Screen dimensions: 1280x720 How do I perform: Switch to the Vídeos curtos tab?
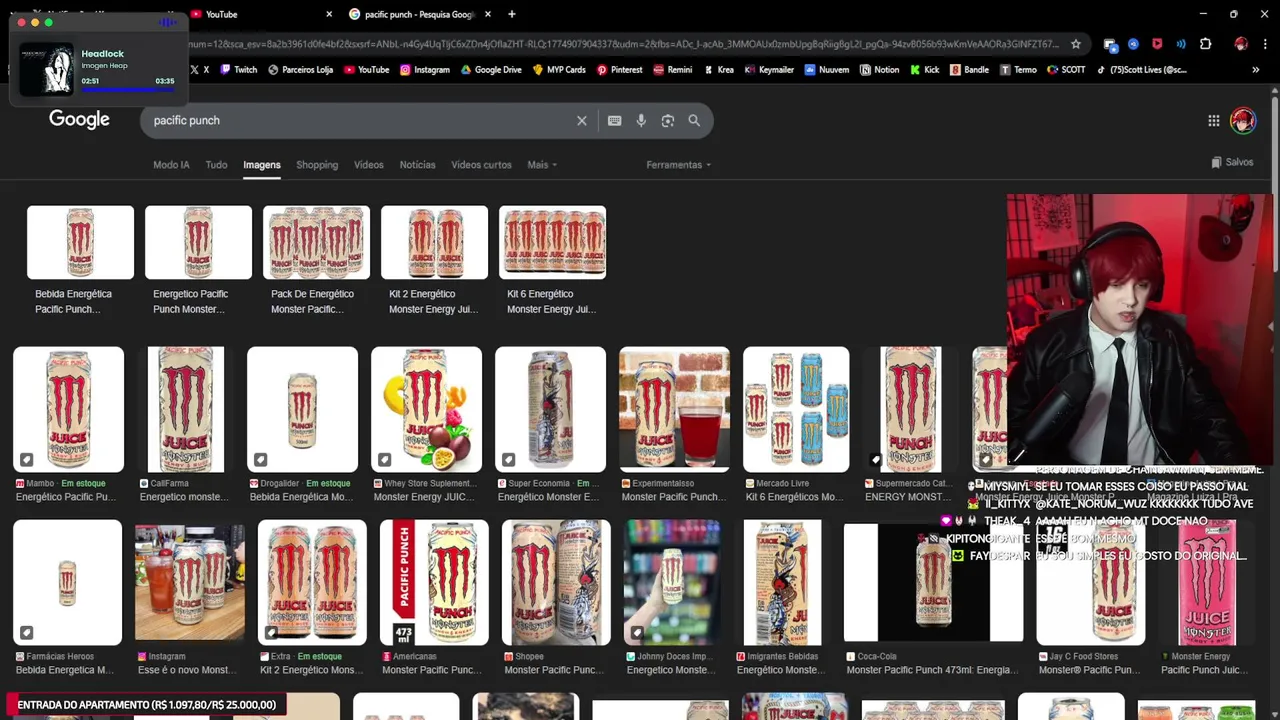[481, 165]
